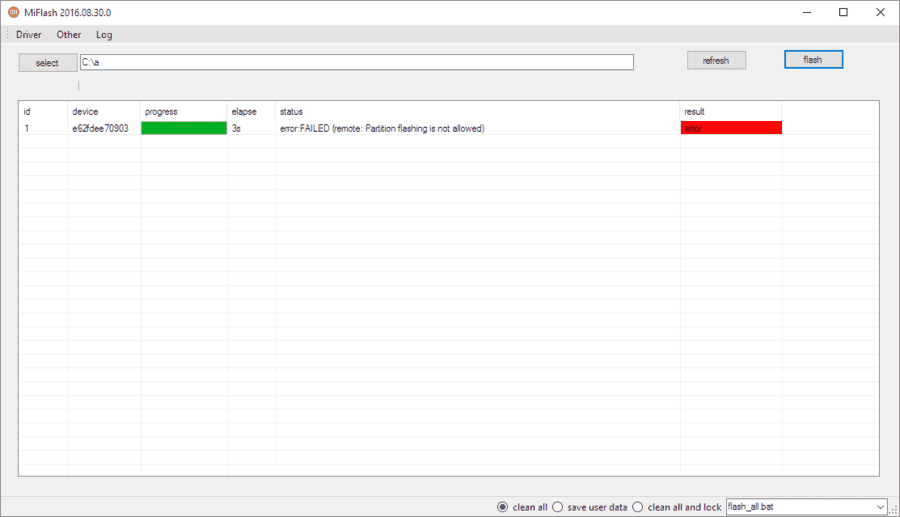This screenshot has height=517, width=900.
Task: Click the id cell showing 1
Action: [26, 129]
